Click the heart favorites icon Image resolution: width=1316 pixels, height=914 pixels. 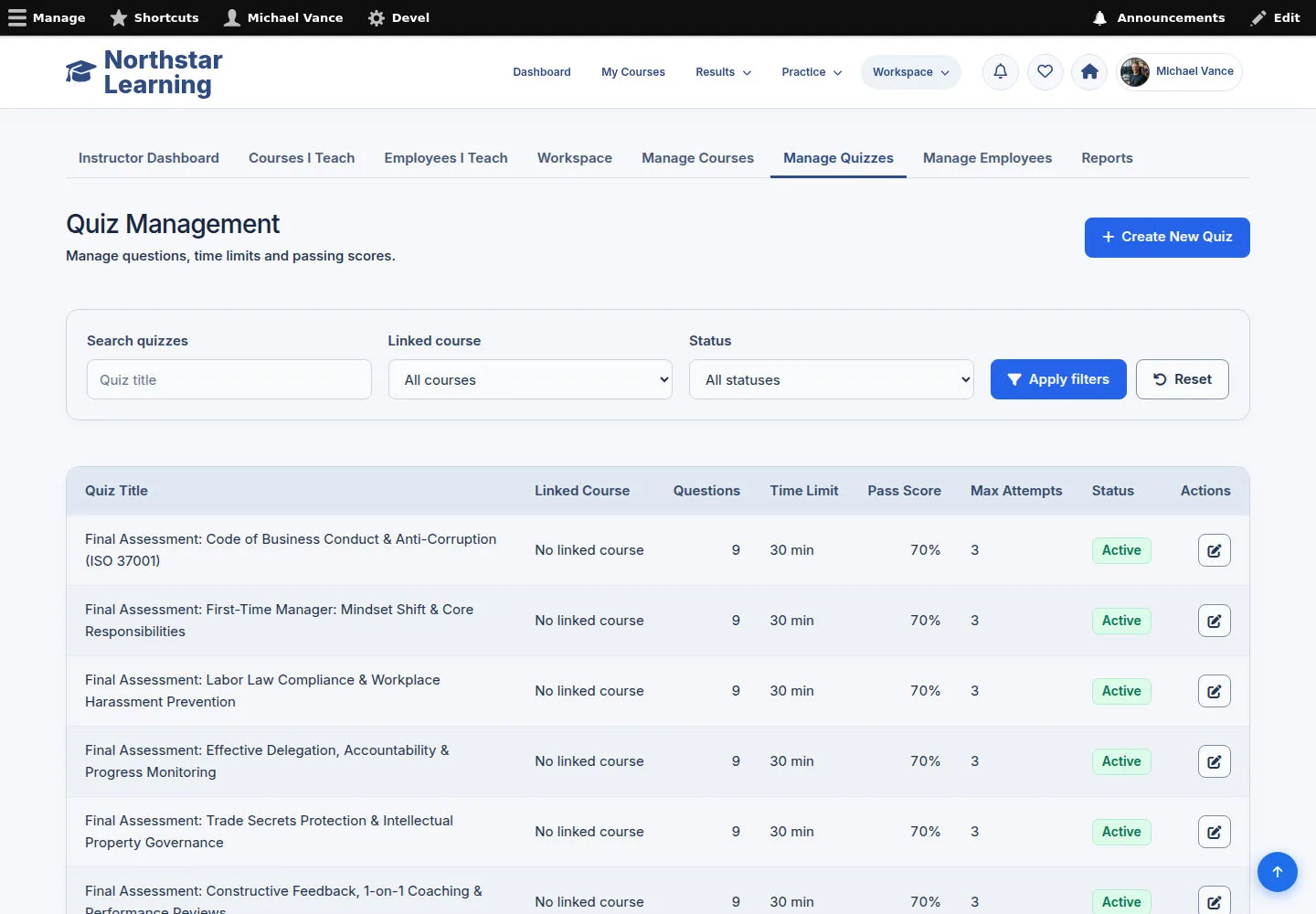[1045, 71]
